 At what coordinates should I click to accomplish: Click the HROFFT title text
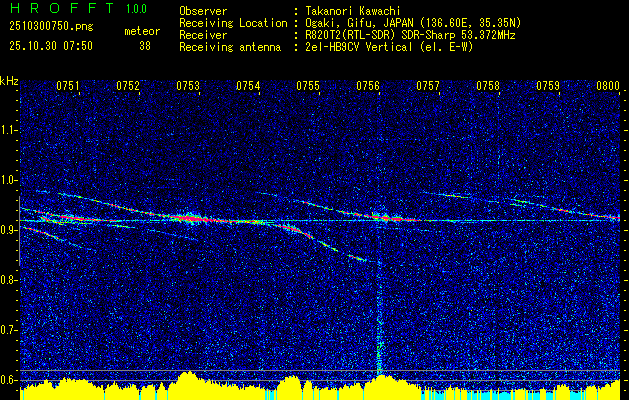coord(62,8)
